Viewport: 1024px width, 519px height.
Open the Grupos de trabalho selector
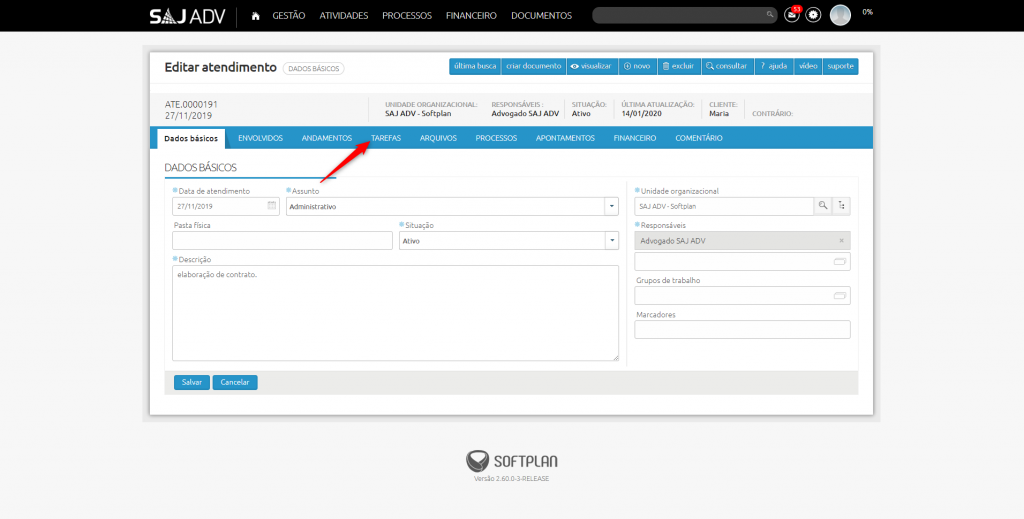(x=840, y=296)
